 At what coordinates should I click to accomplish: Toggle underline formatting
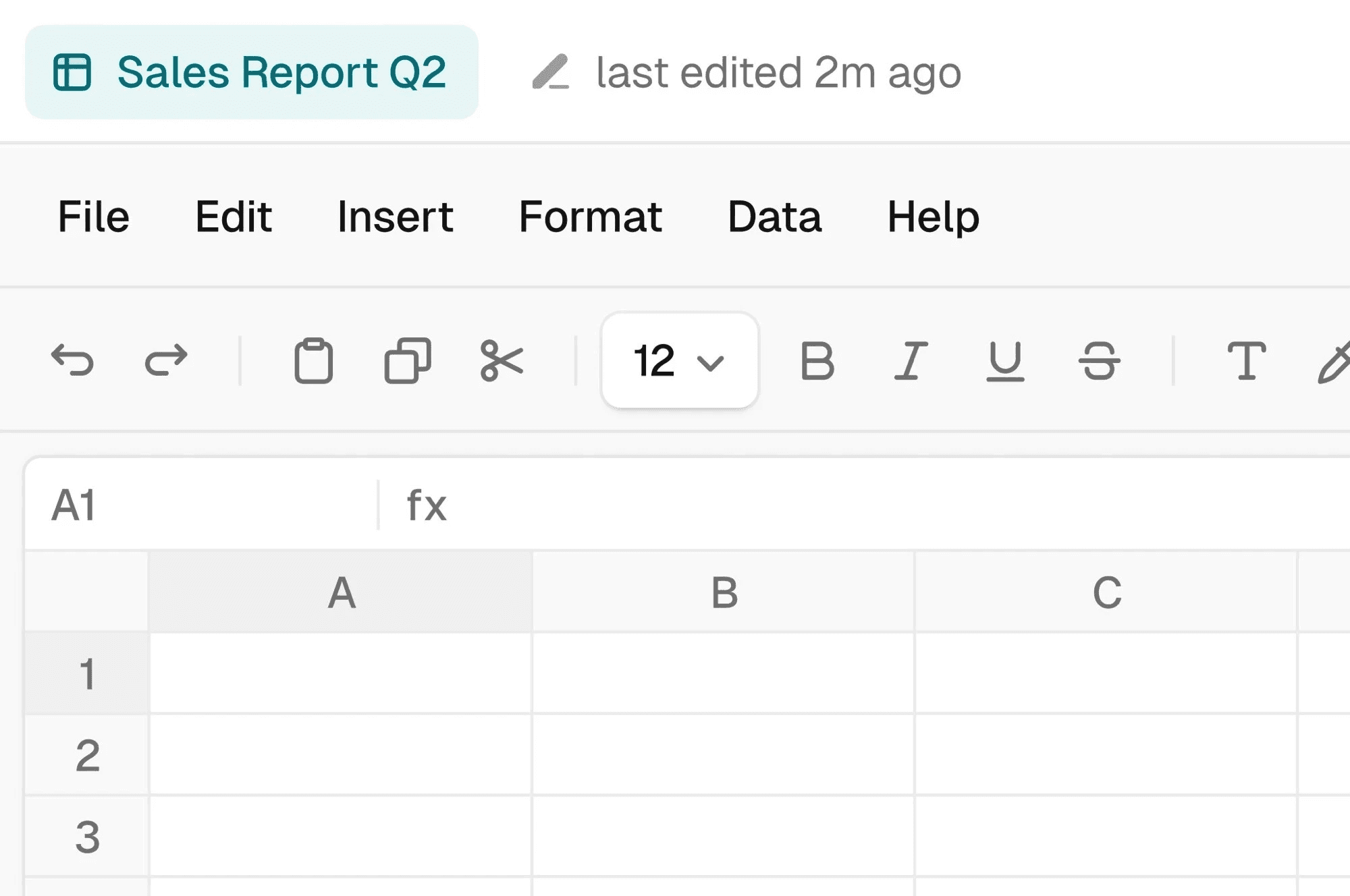click(1005, 361)
